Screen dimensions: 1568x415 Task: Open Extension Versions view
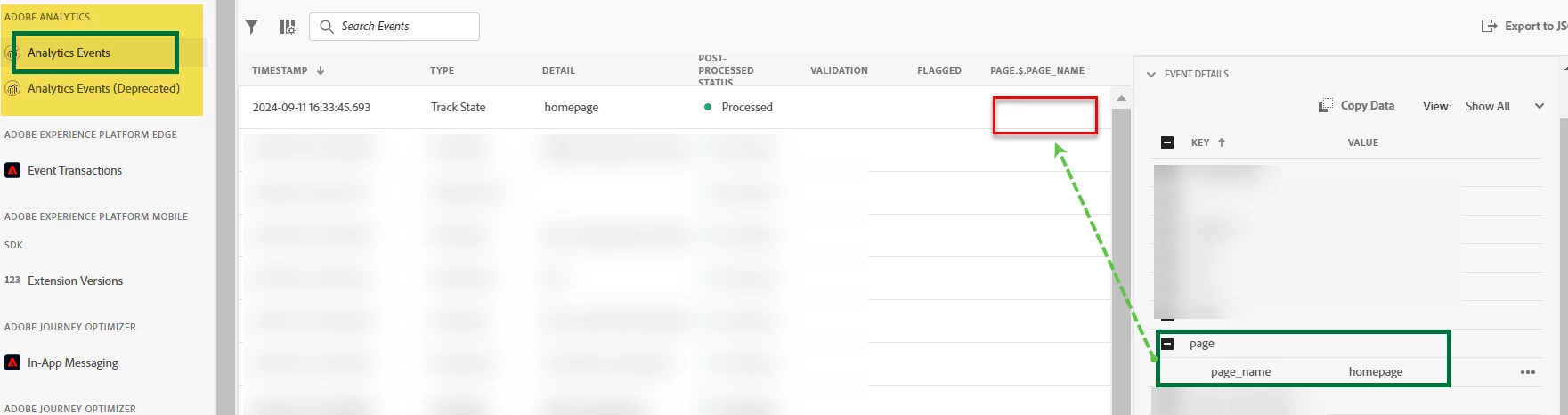coord(75,281)
